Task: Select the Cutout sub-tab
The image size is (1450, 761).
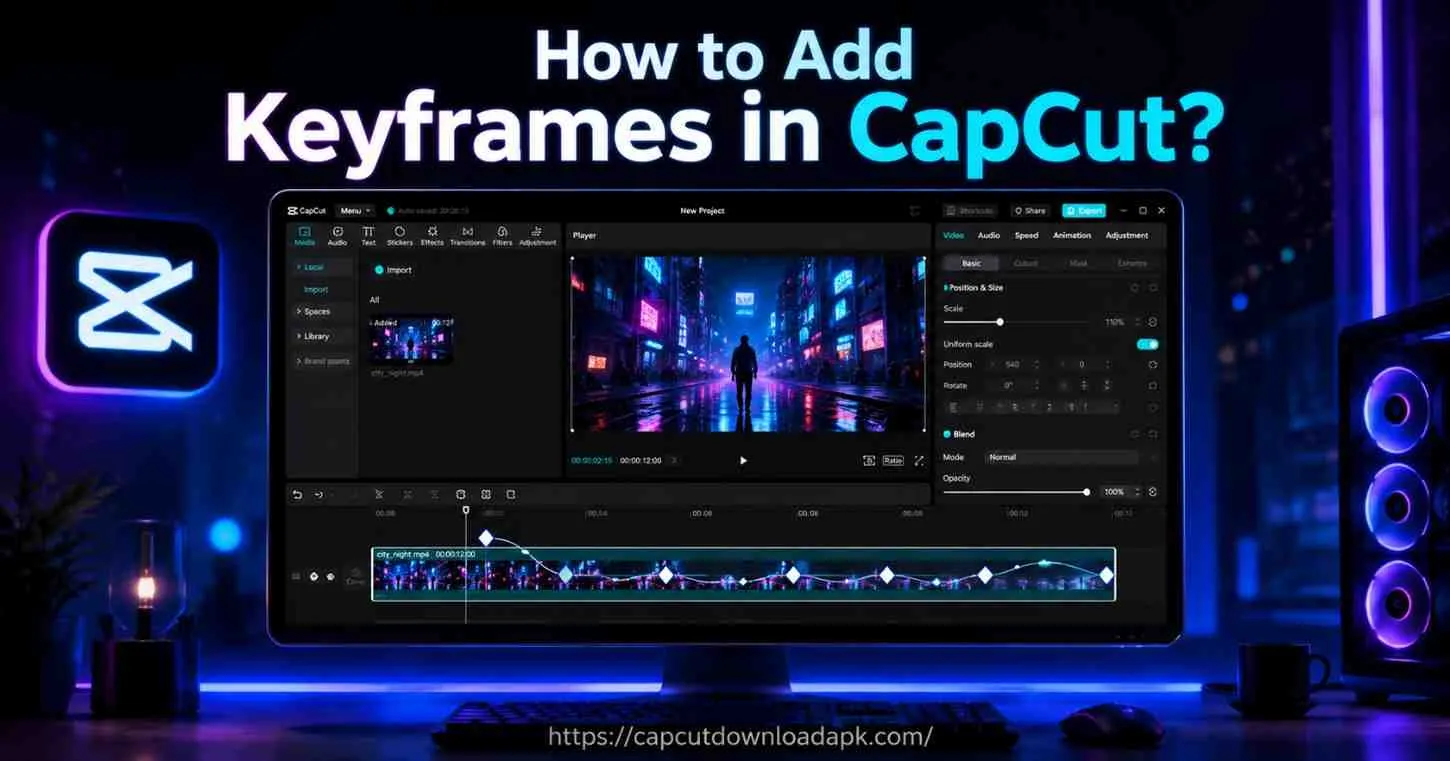Action: click(1025, 263)
